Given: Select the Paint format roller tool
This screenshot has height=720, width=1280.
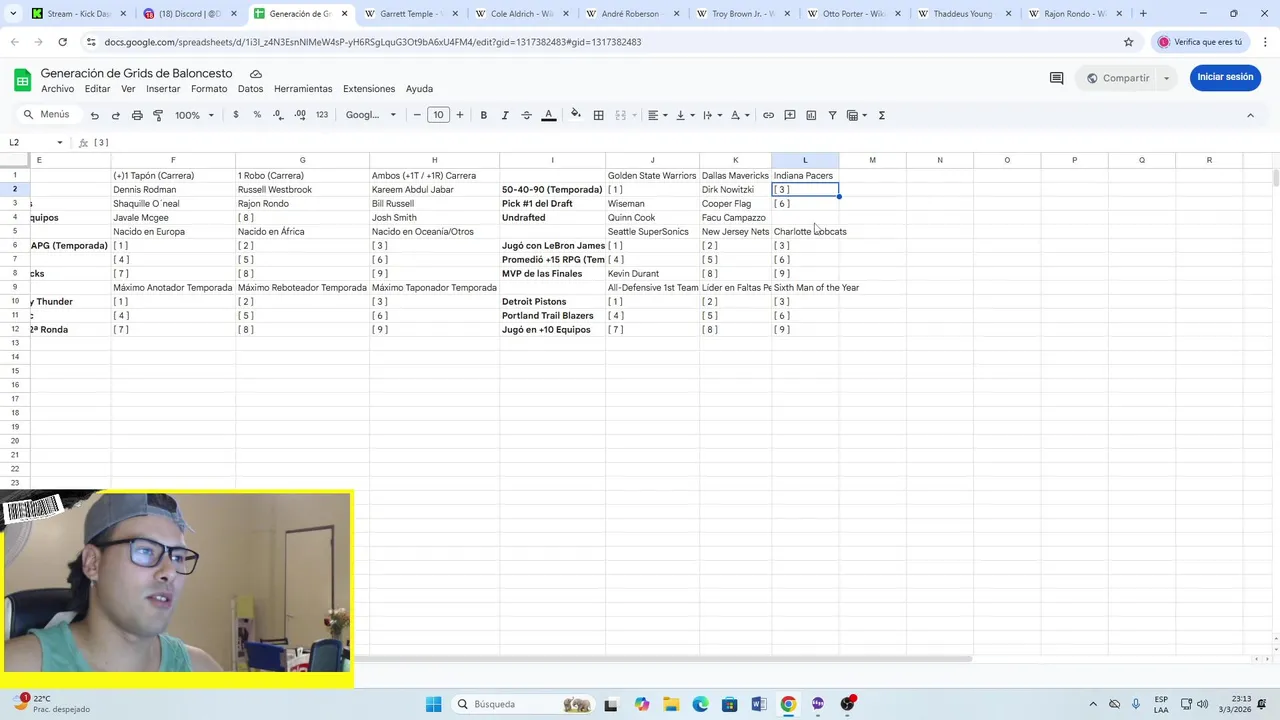Looking at the screenshot, I should (x=158, y=115).
